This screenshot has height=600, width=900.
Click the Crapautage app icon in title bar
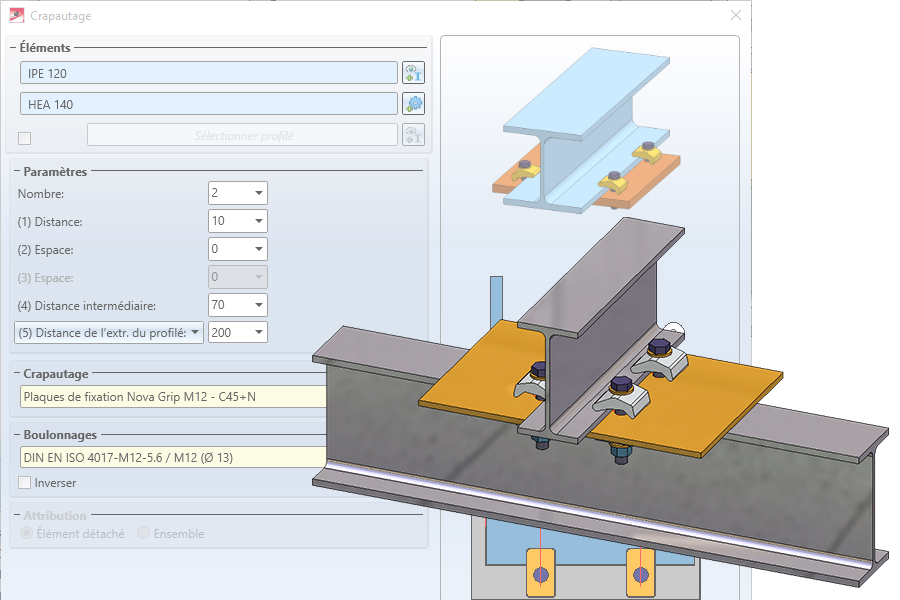[x=16, y=16]
